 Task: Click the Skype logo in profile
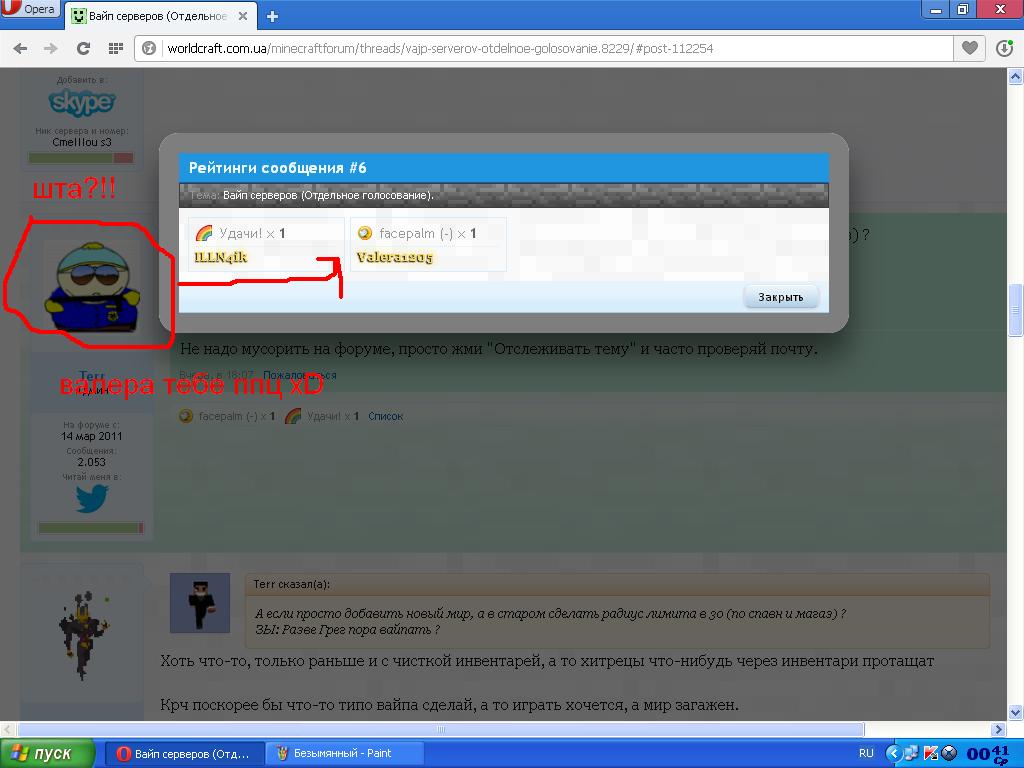(x=82, y=103)
